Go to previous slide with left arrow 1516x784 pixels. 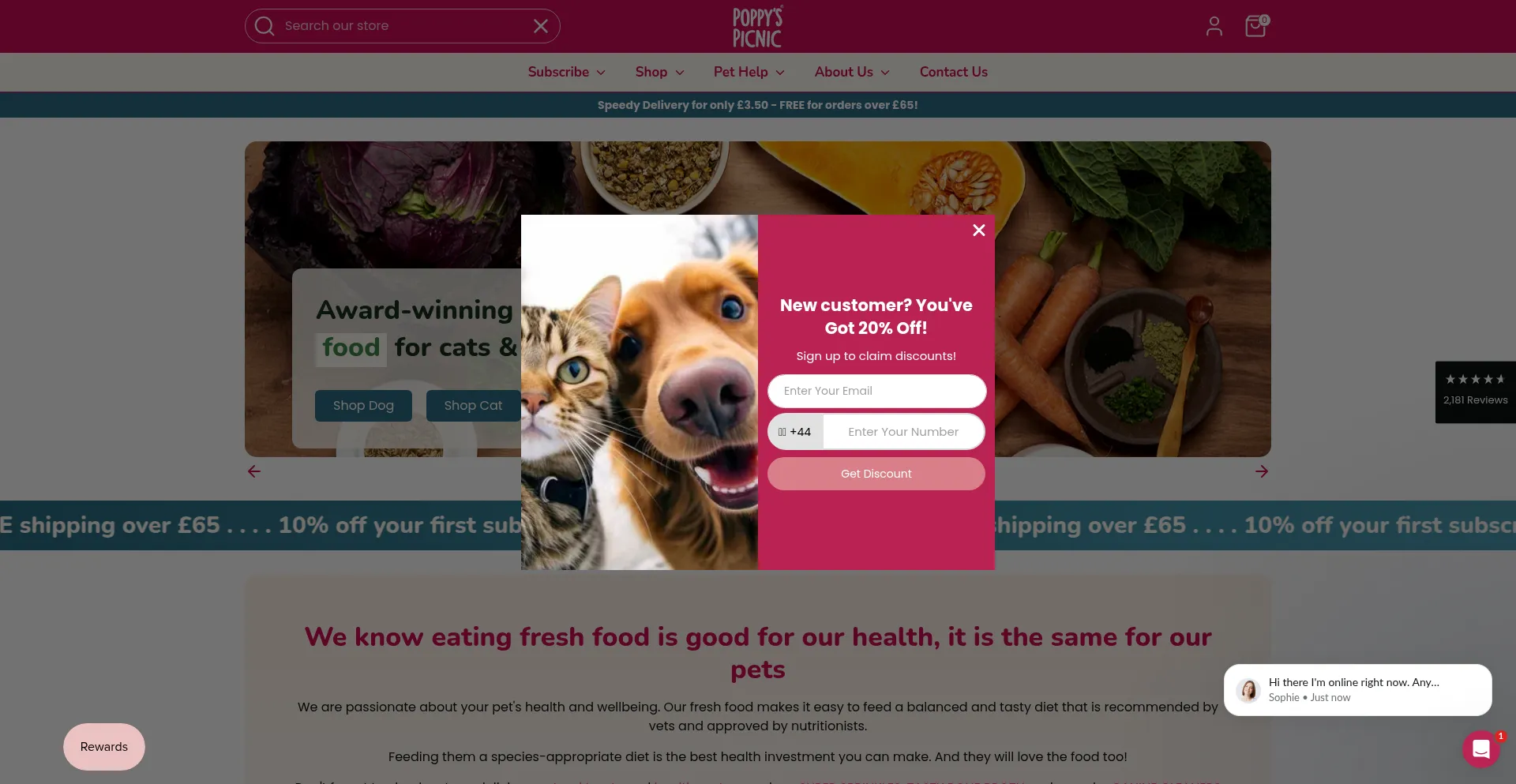point(254,471)
